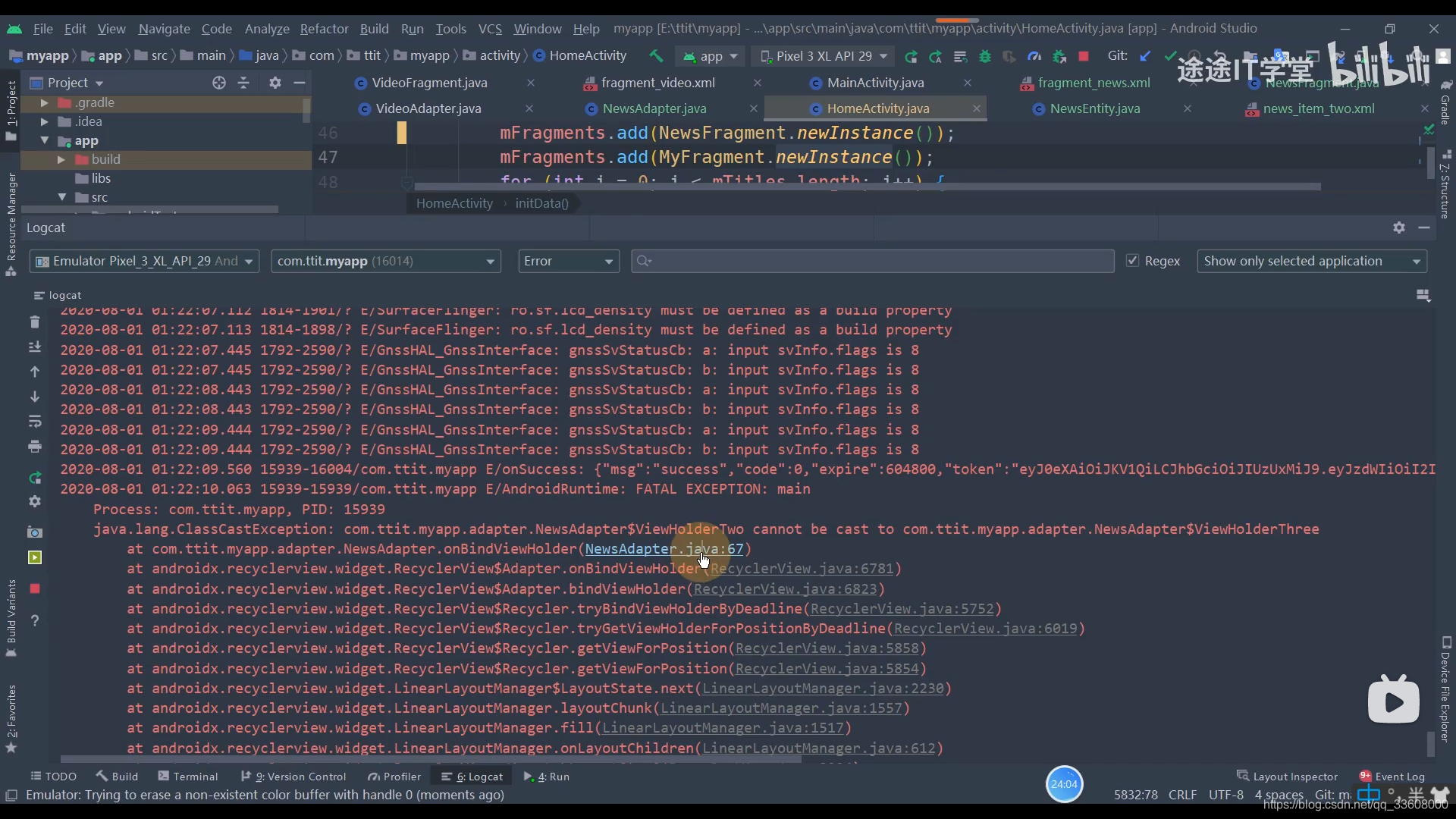This screenshot has height=819, width=1456.
Task: Start screen record with the green play icon
Action: click(x=35, y=558)
